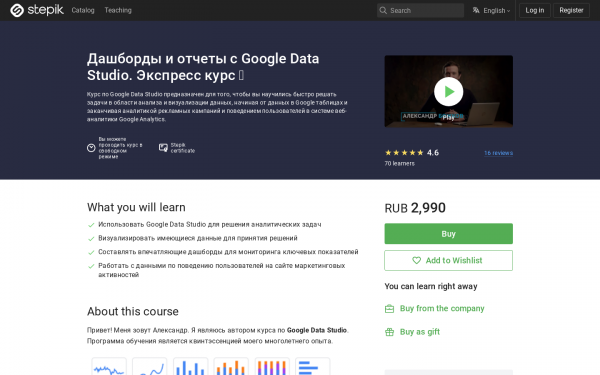Viewport: 600px width, 375px height.
Task: Click the Register button
Action: (571, 10)
